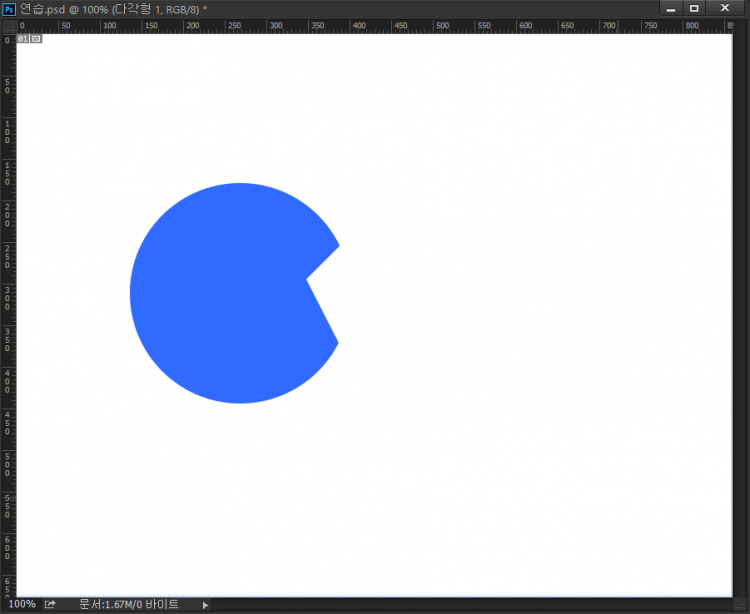Maximize the document window
This screenshot has height=614, width=750.
694,8
